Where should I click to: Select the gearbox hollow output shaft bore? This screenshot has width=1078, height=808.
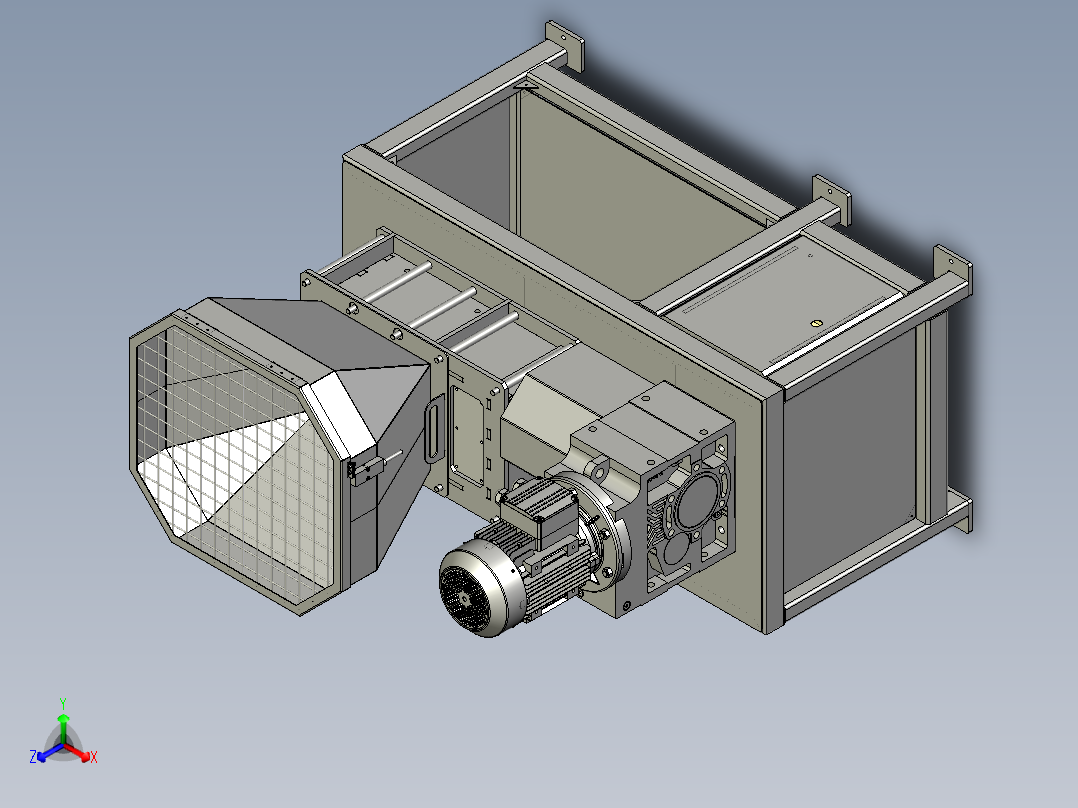(697, 502)
